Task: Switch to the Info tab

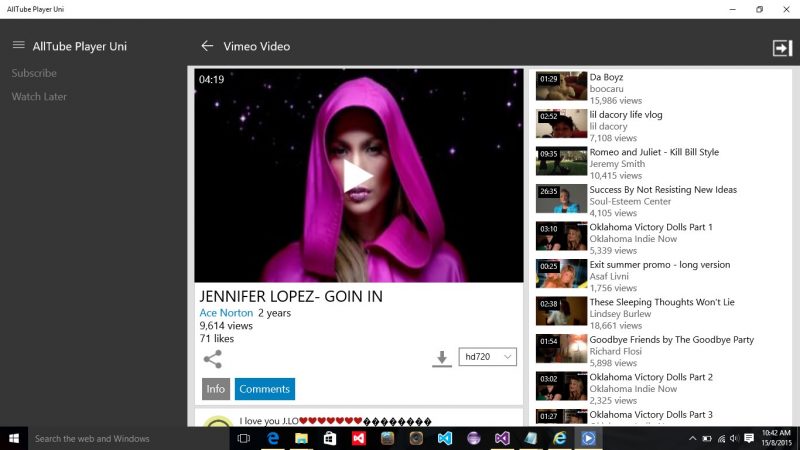Action: [x=216, y=389]
